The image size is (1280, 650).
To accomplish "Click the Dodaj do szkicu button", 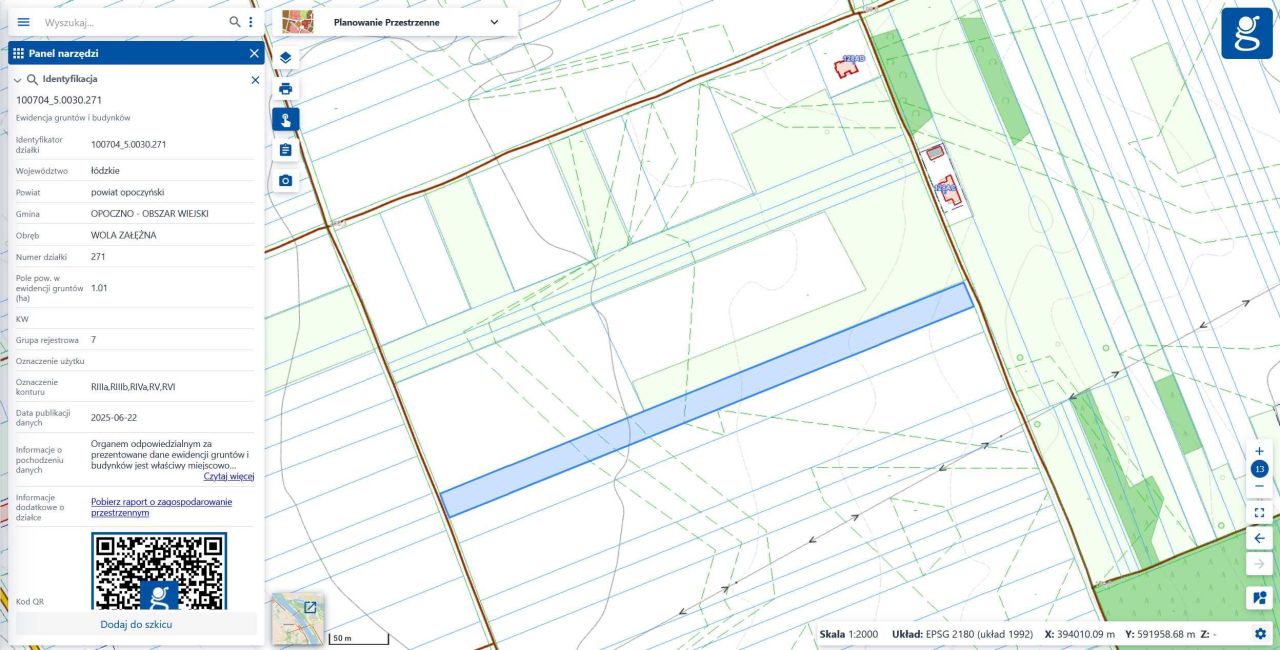I will coord(136,624).
